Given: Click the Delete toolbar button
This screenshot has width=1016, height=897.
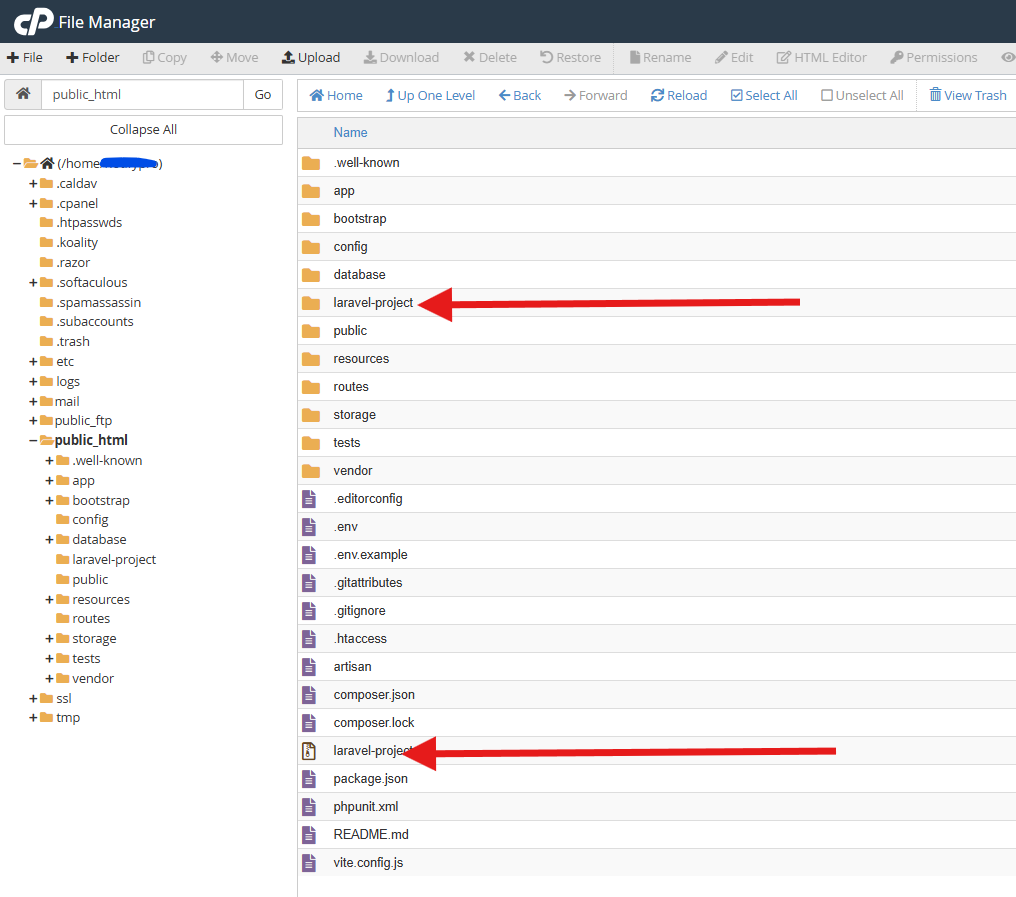Looking at the screenshot, I should click(490, 58).
